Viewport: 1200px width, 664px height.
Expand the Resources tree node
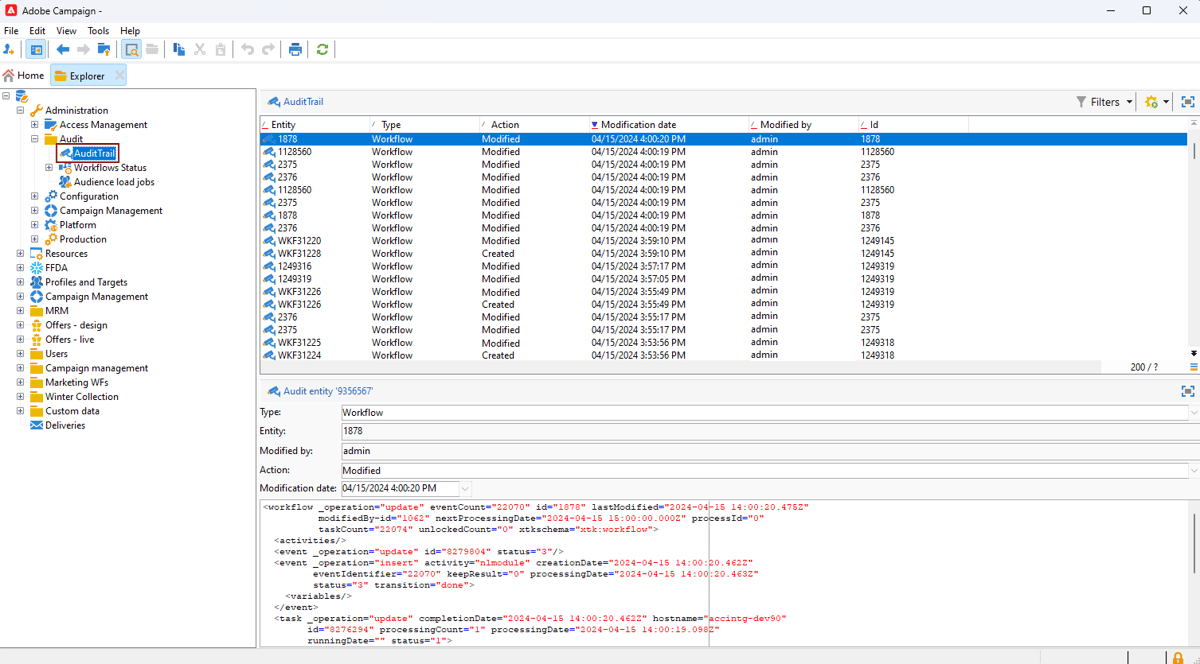point(20,253)
